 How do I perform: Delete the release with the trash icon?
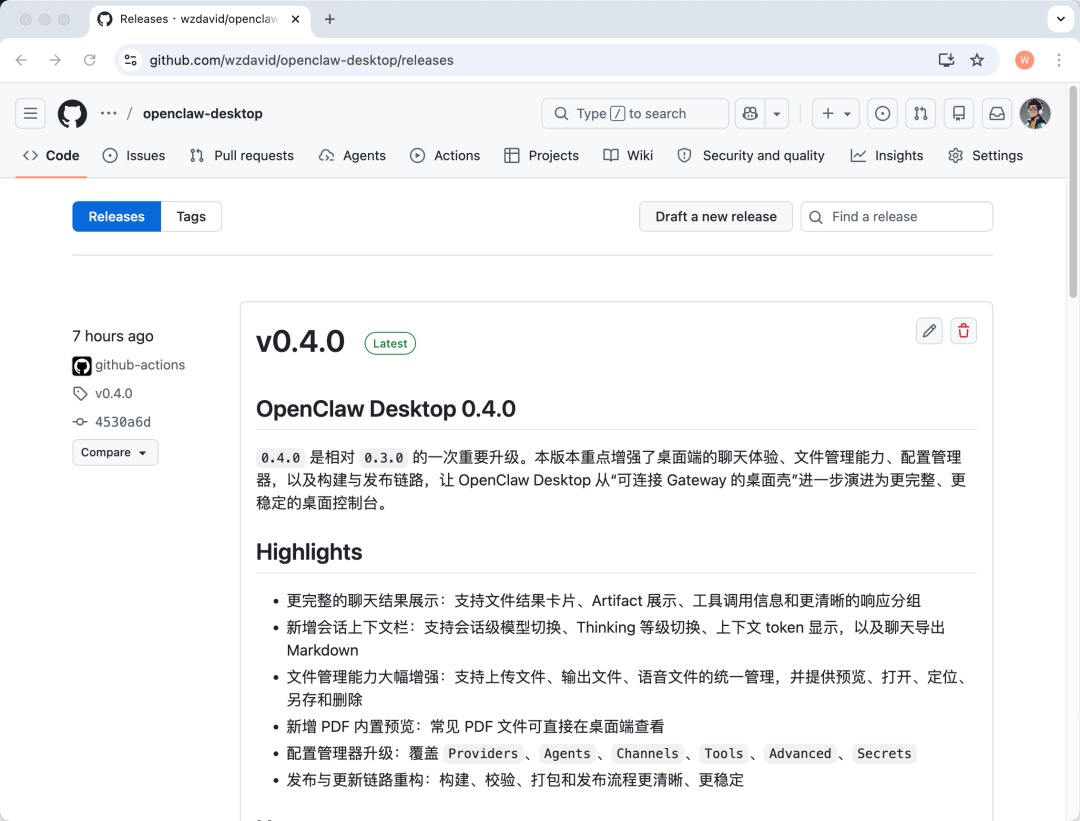pyautogui.click(x=964, y=331)
